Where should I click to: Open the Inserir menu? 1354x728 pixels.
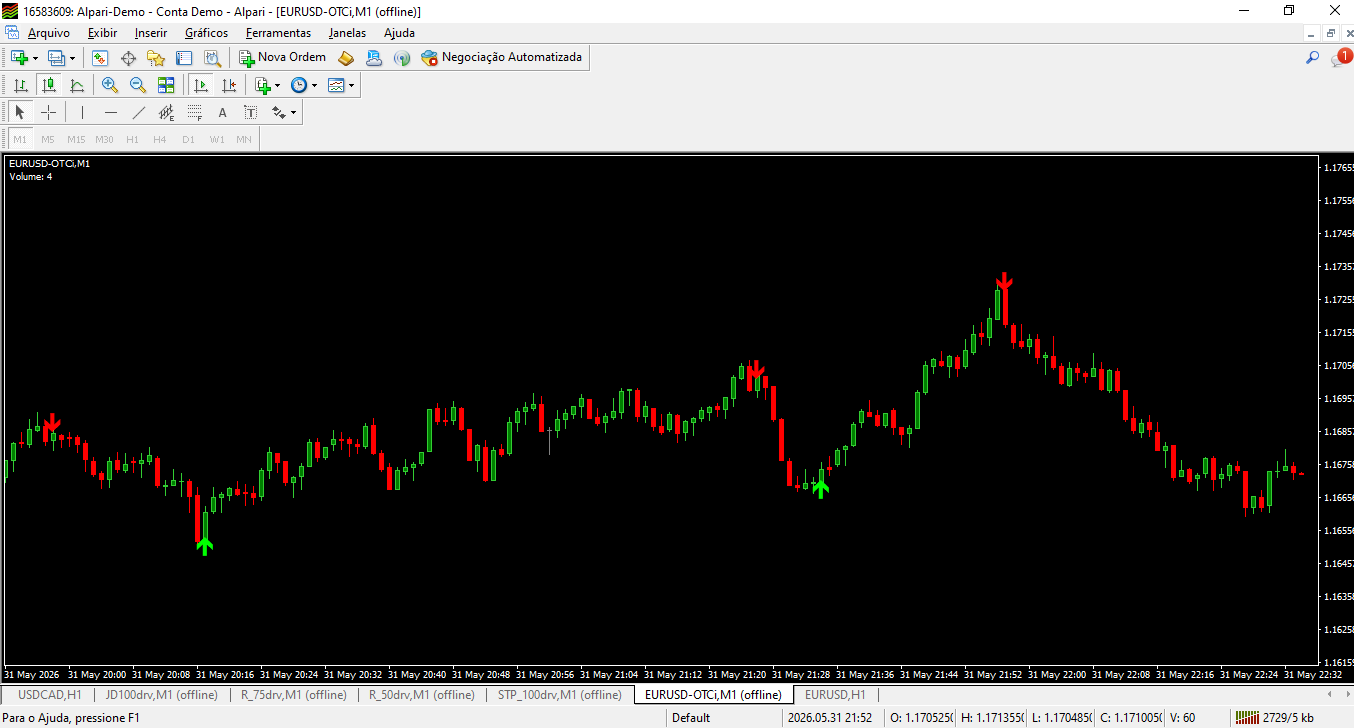click(151, 33)
